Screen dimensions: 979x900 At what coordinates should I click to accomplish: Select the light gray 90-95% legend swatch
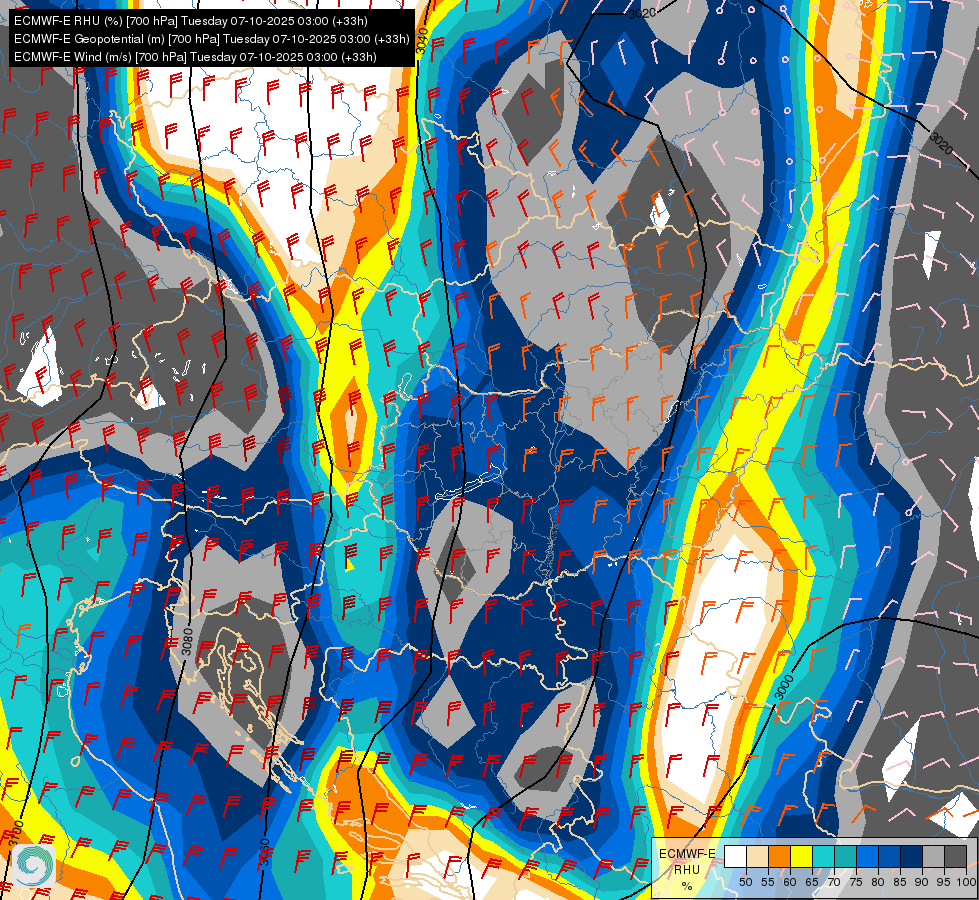coord(933,856)
